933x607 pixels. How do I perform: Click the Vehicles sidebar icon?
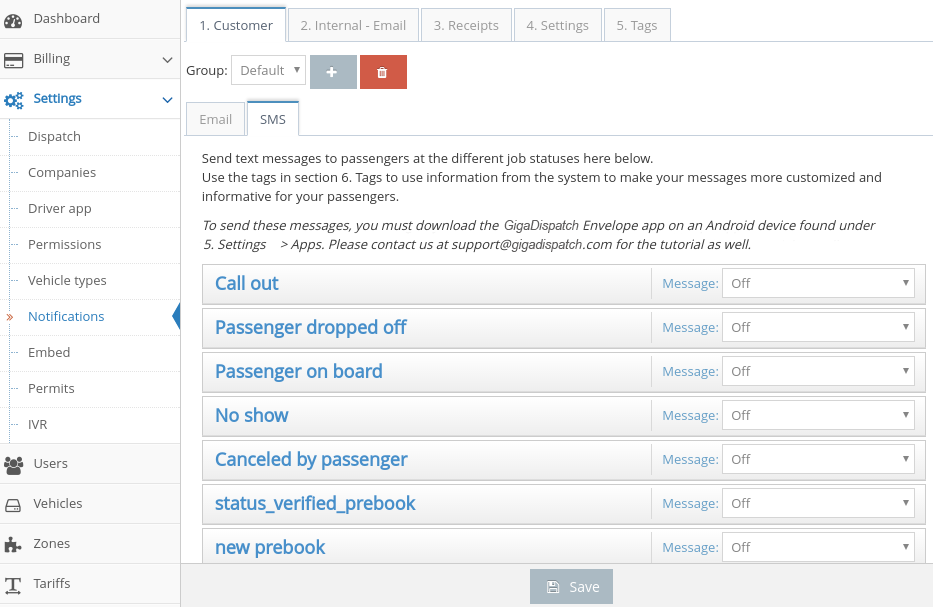click(x=13, y=504)
